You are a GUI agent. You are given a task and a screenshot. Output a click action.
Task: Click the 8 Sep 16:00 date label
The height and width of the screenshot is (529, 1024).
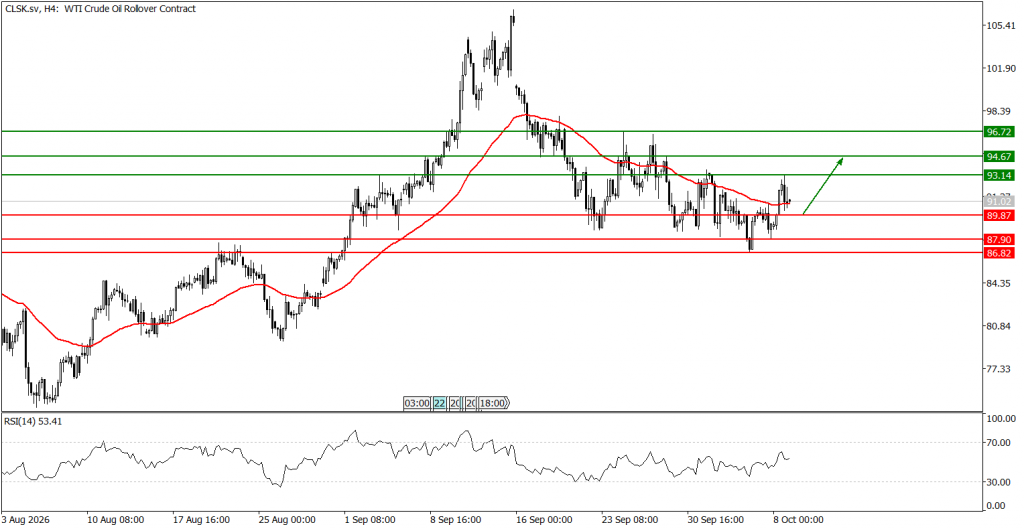458,520
